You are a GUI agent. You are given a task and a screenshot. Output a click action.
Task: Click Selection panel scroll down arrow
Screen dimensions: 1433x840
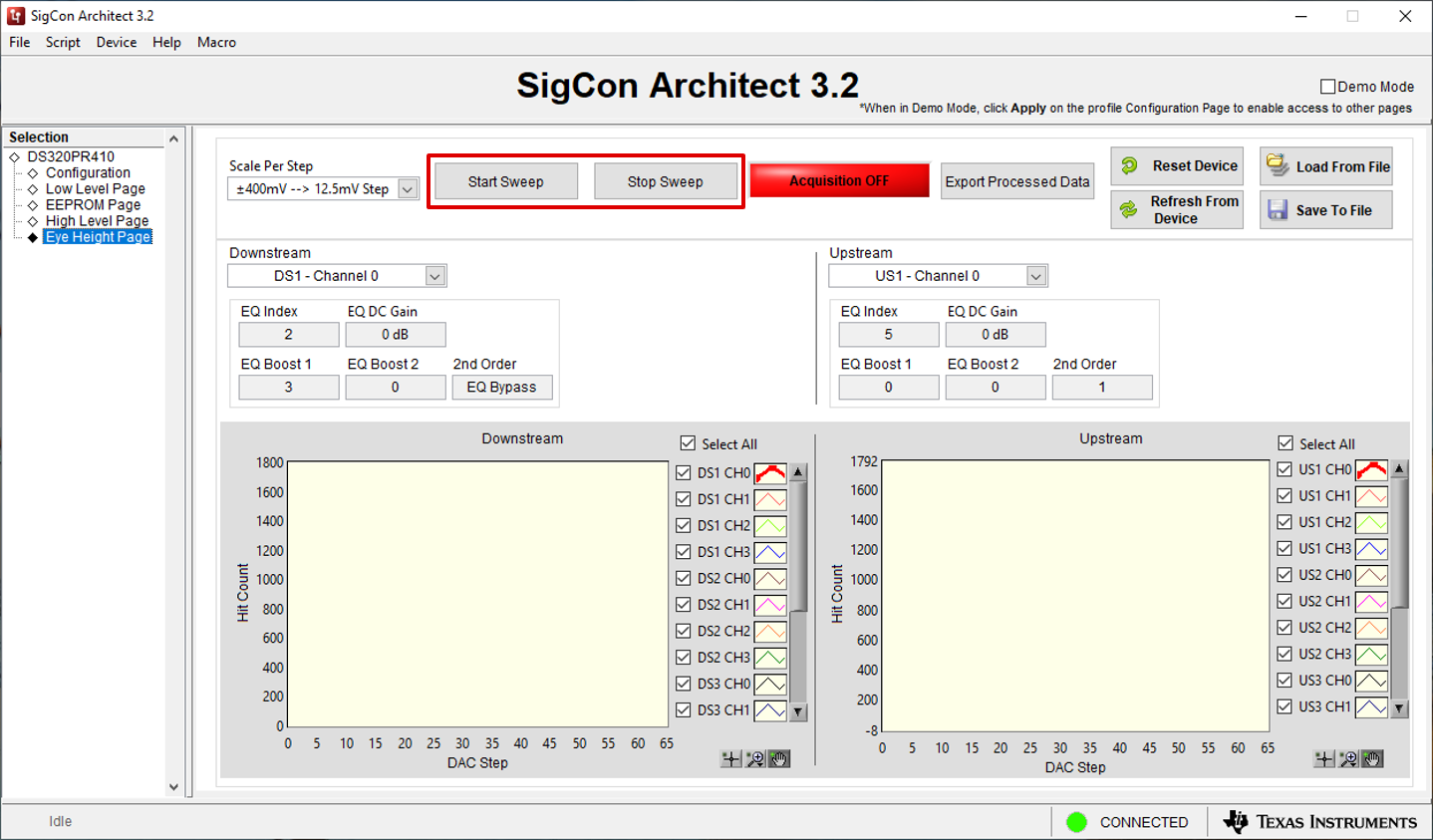tap(173, 786)
